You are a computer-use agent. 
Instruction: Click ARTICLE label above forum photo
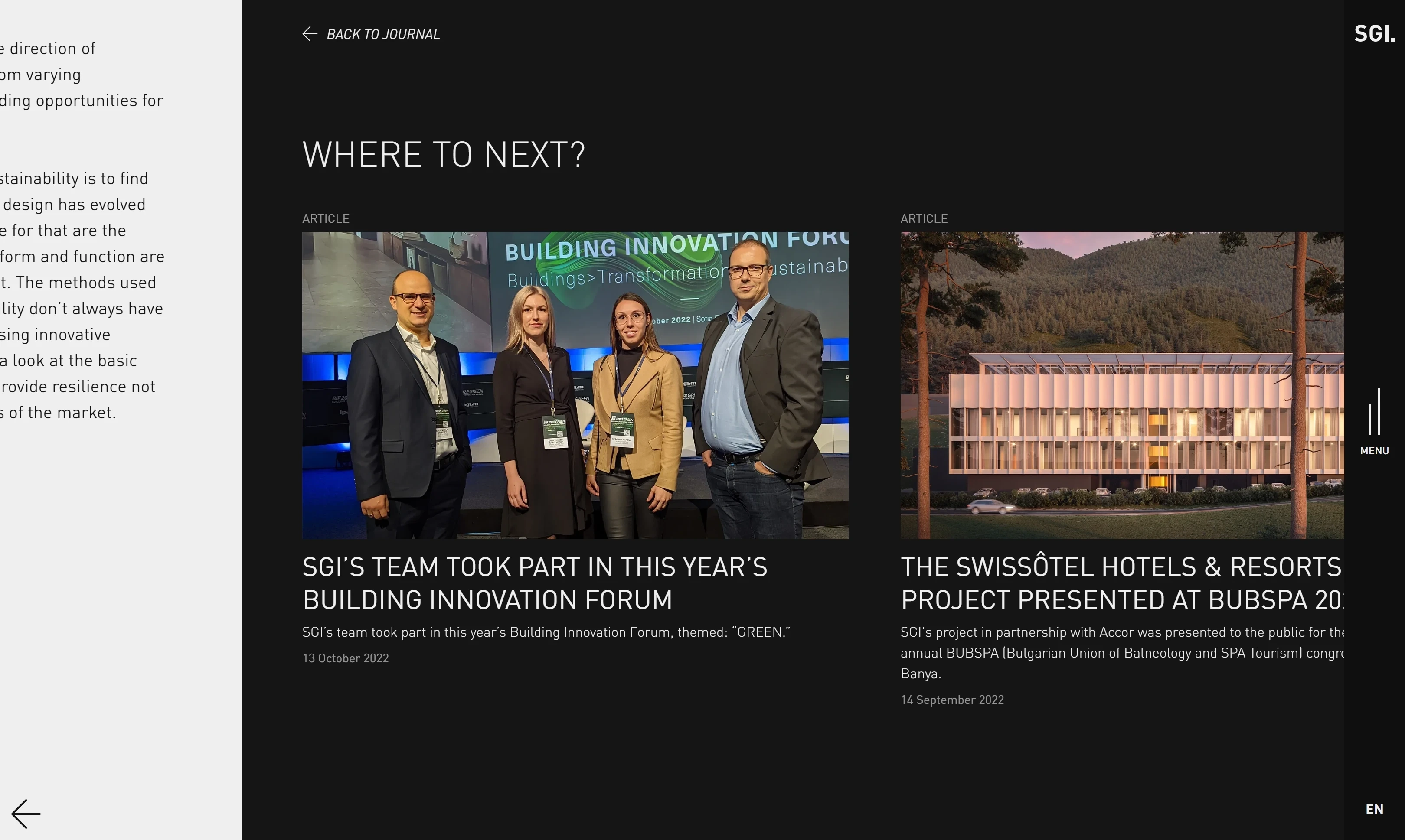coord(326,218)
